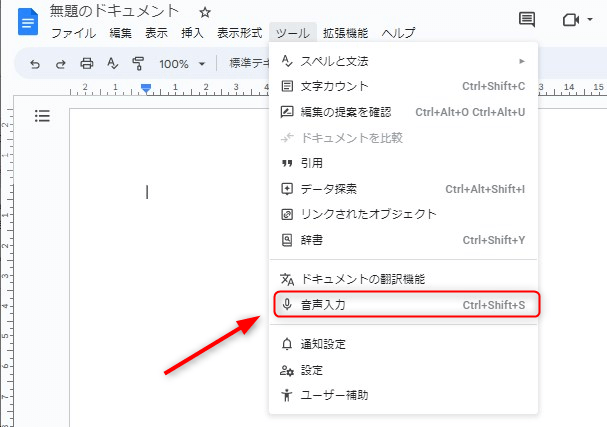Click the translate document icon
The image size is (607, 427).
[x=287, y=279]
